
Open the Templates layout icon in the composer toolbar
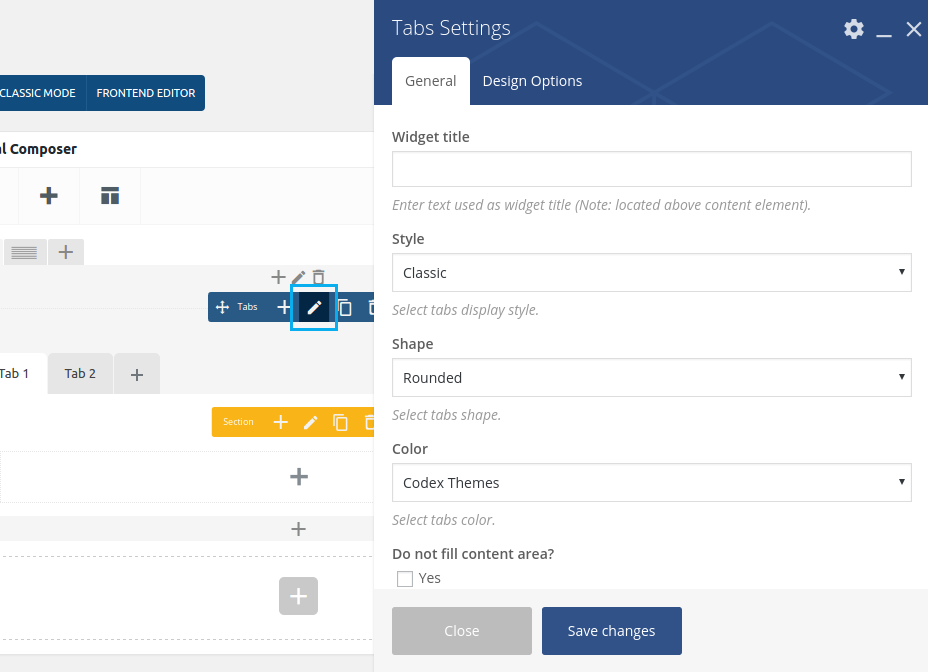pyautogui.click(x=110, y=195)
